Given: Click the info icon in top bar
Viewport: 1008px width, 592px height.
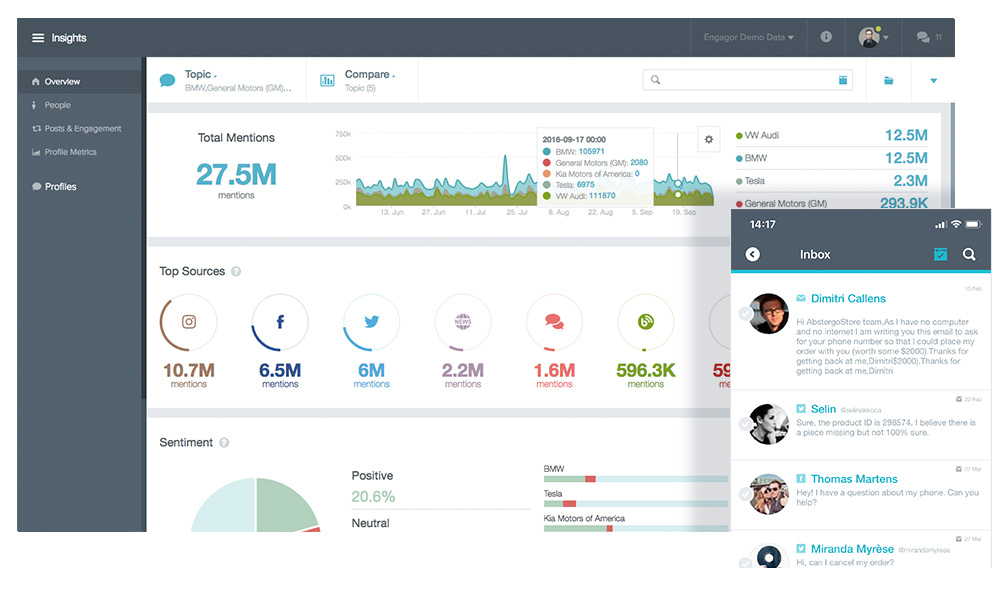Looking at the screenshot, I should 826,37.
